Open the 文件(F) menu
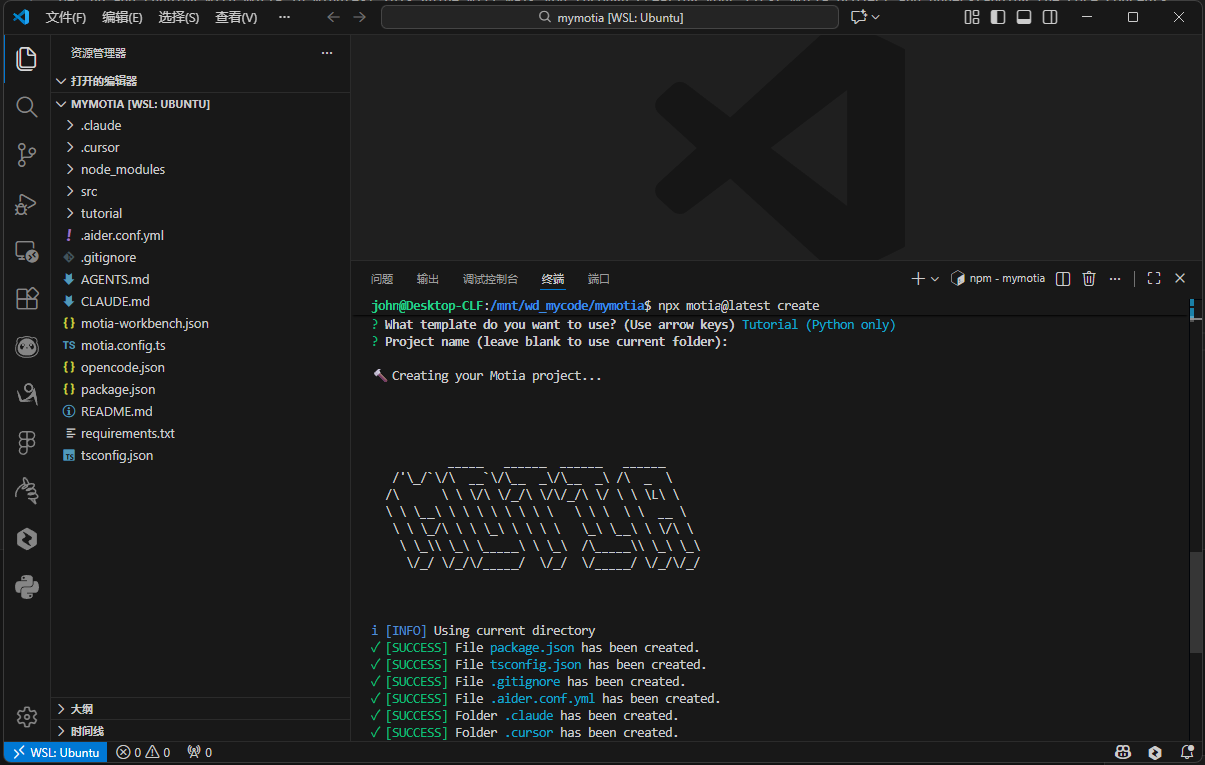Screen dimensions: 1205x765 pyautogui.click(x=66, y=17)
